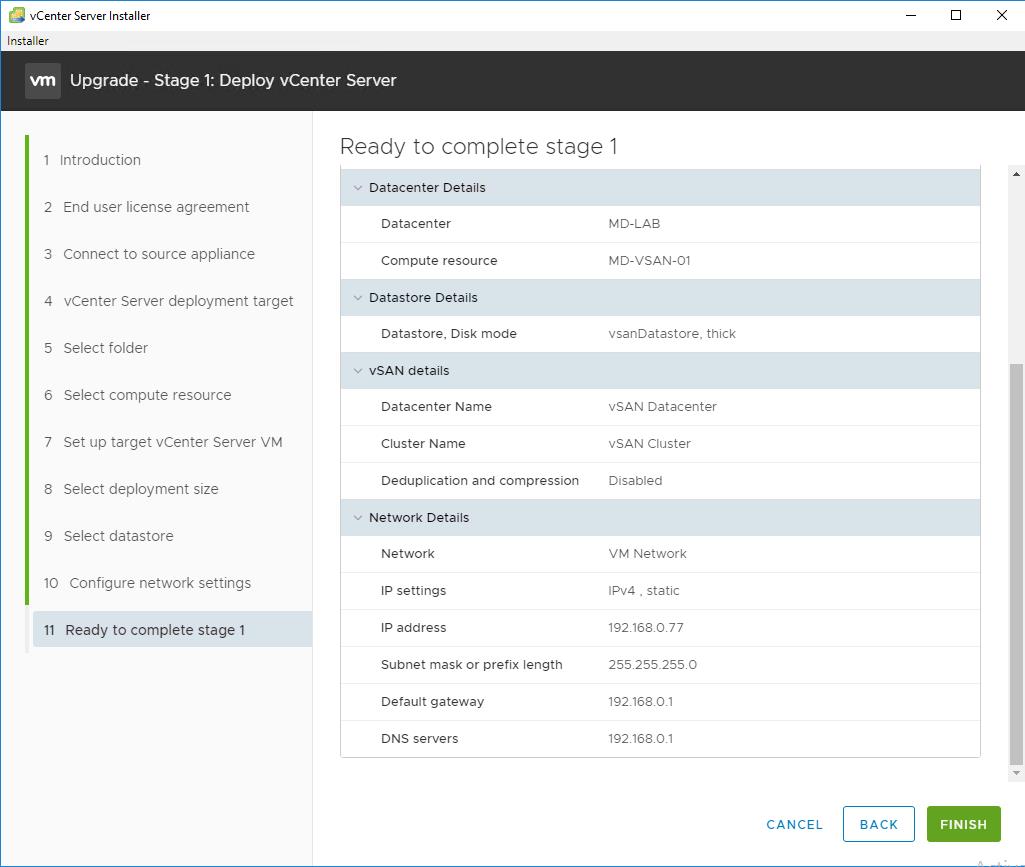This screenshot has height=867, width=1025.
Task: Click the scrollbar up arrow
Action: pyautogui.click(x=1016, y=174)
